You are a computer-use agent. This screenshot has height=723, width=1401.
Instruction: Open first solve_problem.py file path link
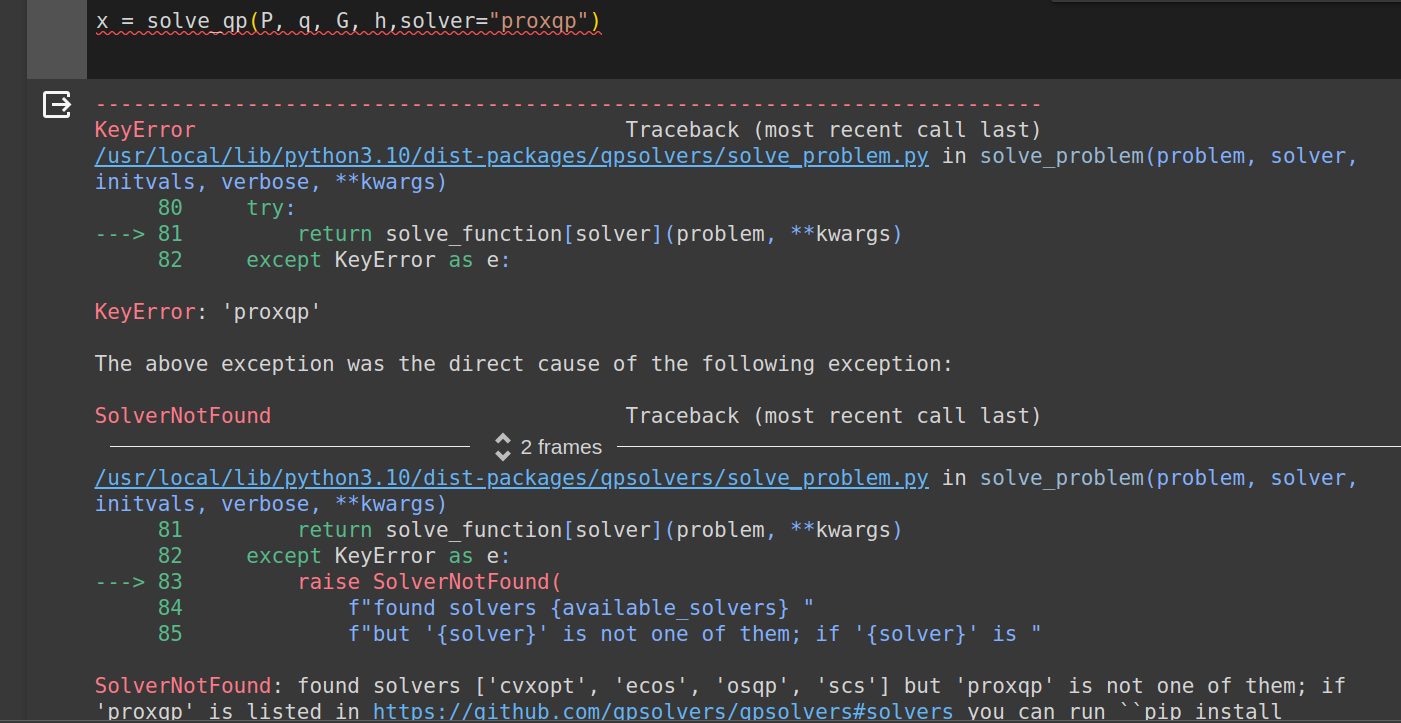pyautogui.click(x=512, y=156)
